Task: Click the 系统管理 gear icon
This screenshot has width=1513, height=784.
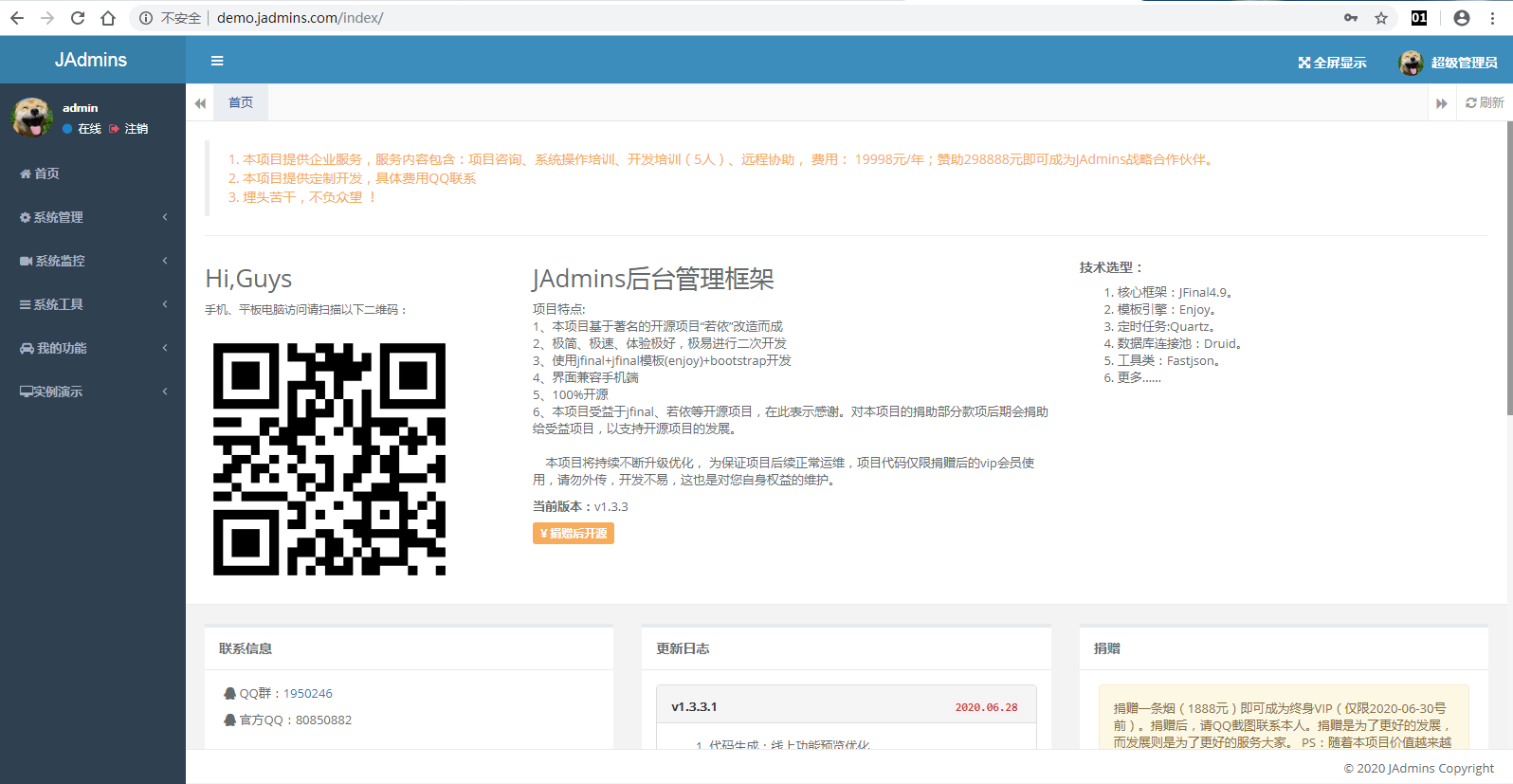Action: coord(26,217)
